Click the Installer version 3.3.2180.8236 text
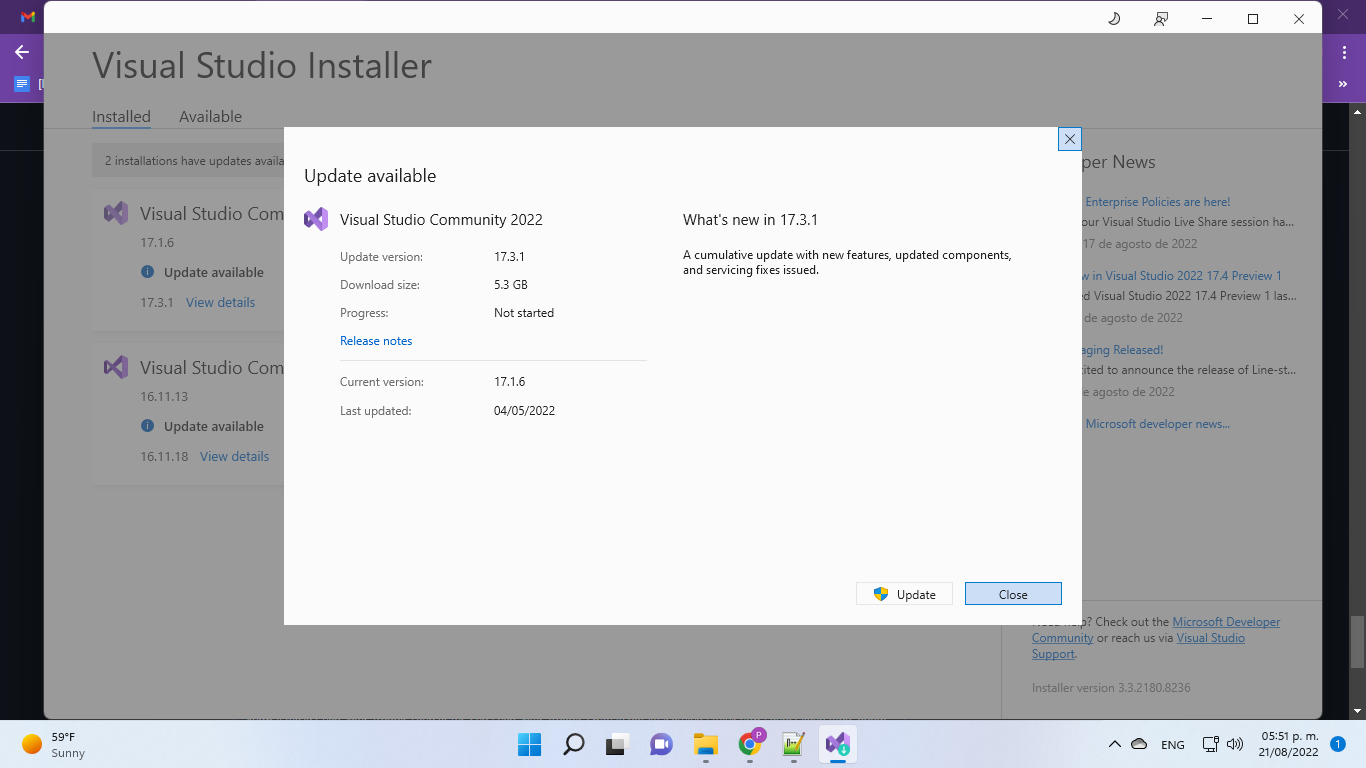 point(1111,688)
